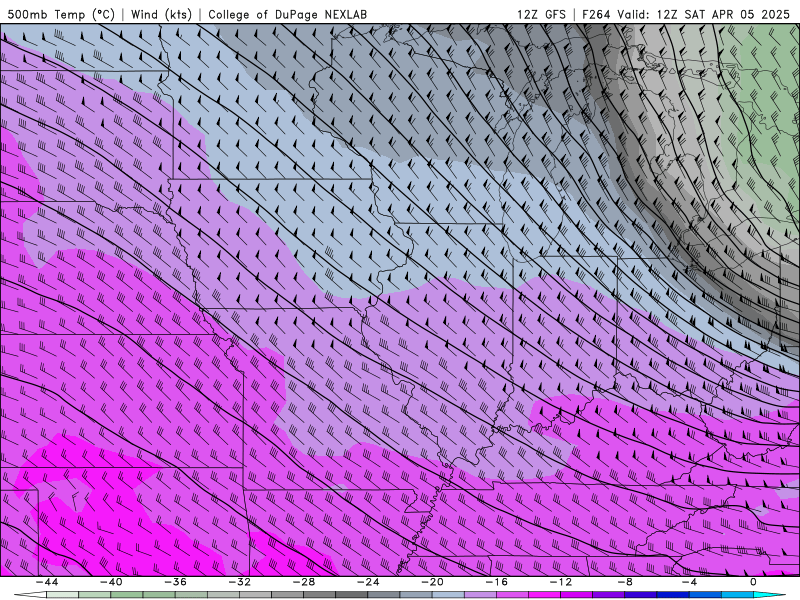The height and width of the screenshot is (600, 800).
Task: Click the 'F264 Valid: 12Z SAT APR 05 2025' text
Action: (686, 14)
